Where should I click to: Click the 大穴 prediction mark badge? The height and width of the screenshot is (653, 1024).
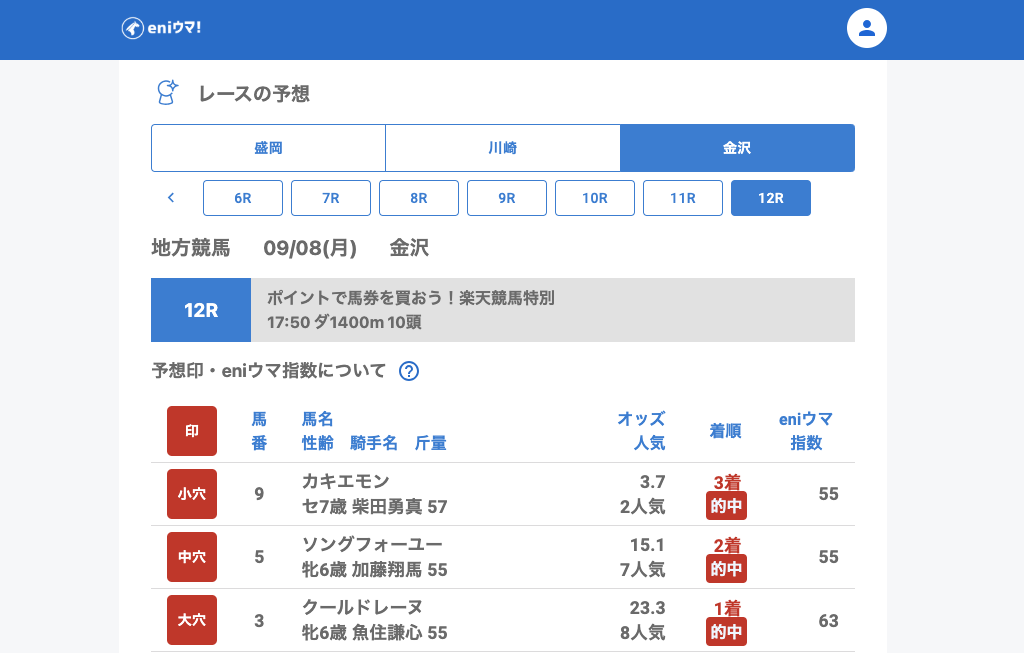point(192,620)
